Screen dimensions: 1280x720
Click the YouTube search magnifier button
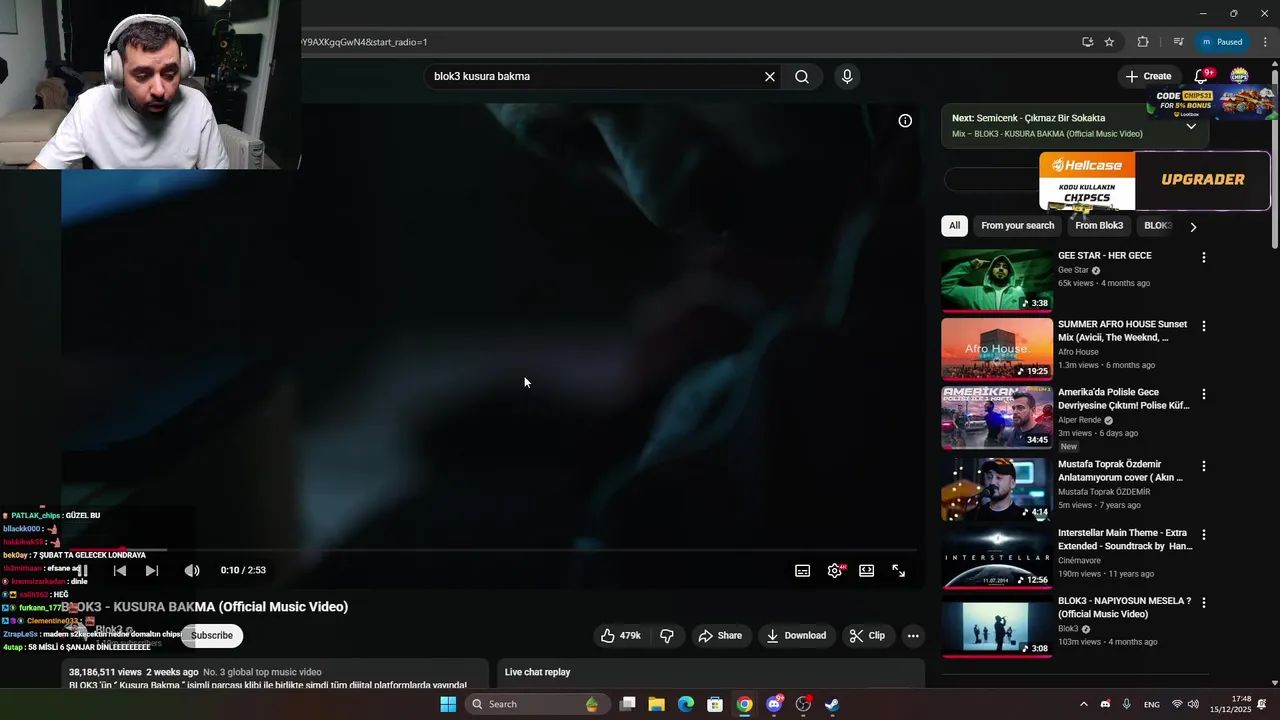coord(802,77)
